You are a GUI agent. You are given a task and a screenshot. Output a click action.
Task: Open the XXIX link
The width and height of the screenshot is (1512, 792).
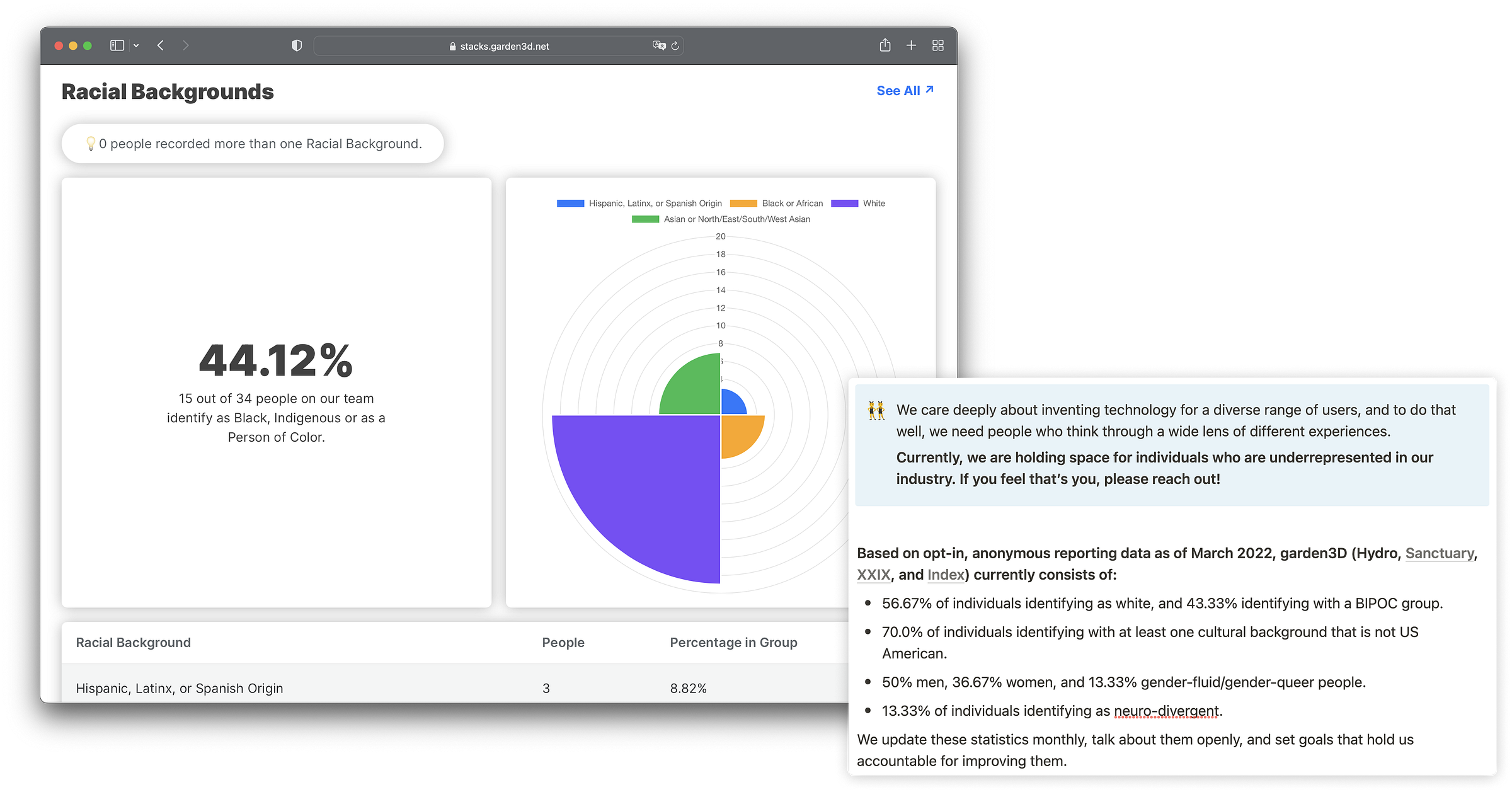873,575
